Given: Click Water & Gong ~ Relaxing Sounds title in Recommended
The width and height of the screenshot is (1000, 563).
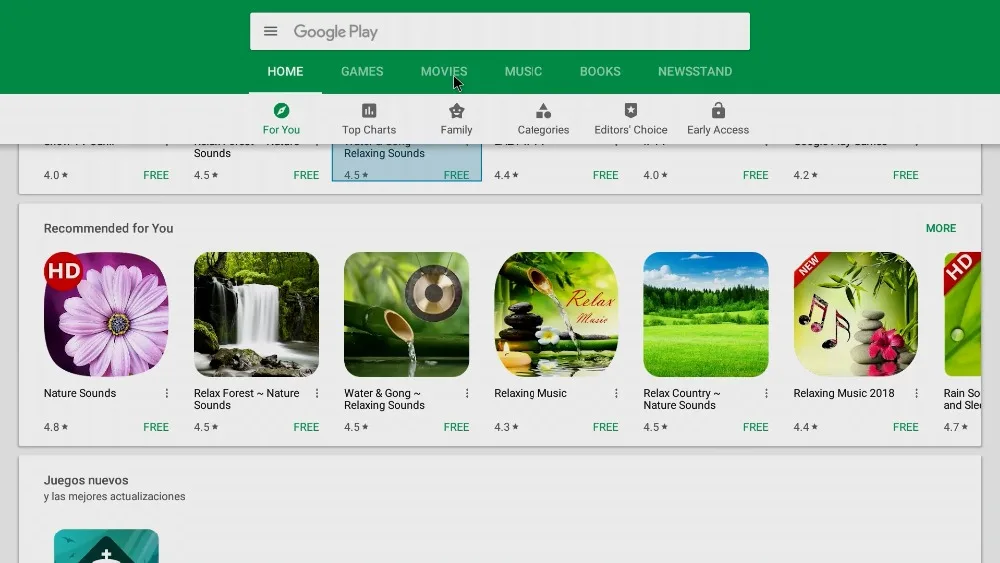Looking at the screenshot, I should click(x=384, y=399).
